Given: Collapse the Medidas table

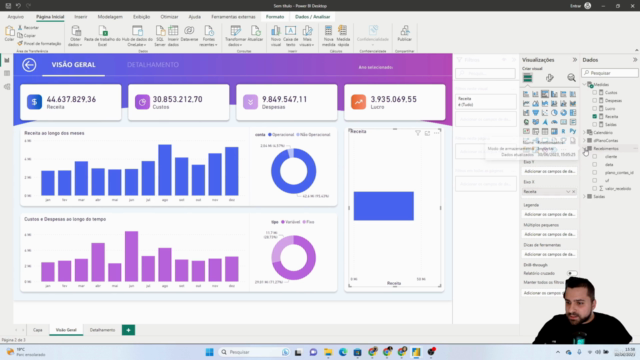Looking at the screenshot, I should click(x=584, y=84).
